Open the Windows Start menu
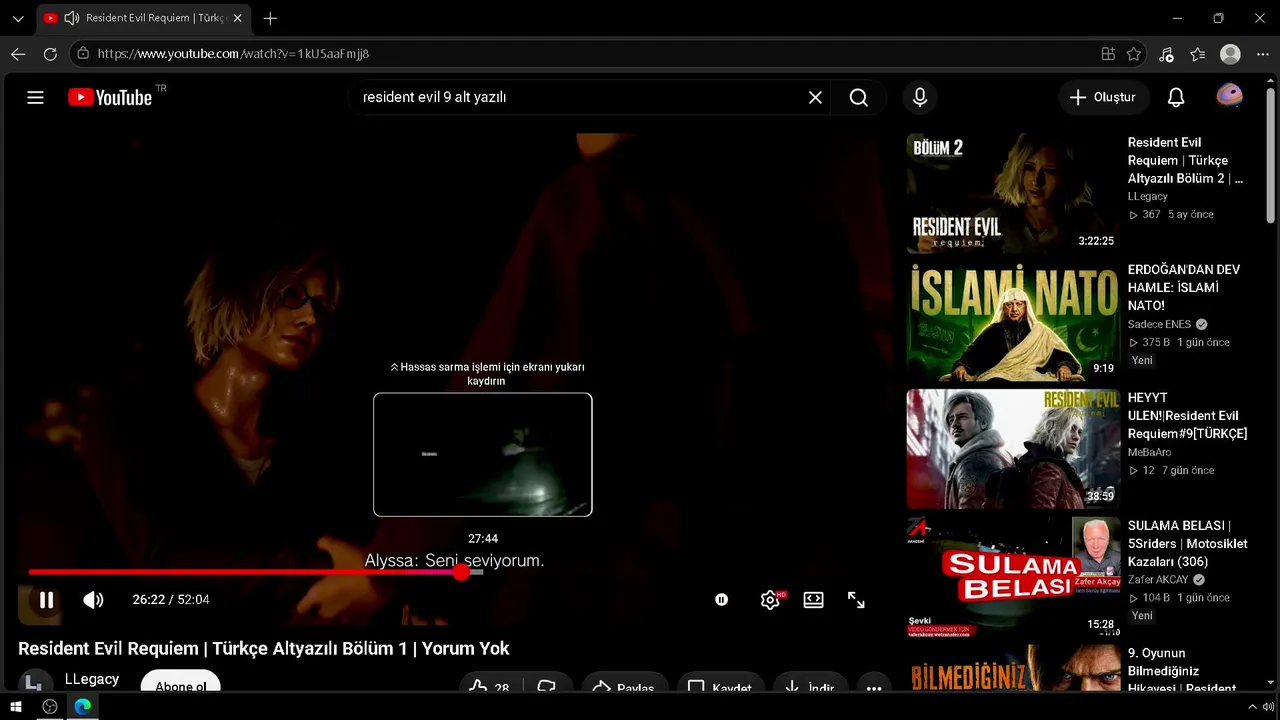1280x720 pixels. point(17,707)
